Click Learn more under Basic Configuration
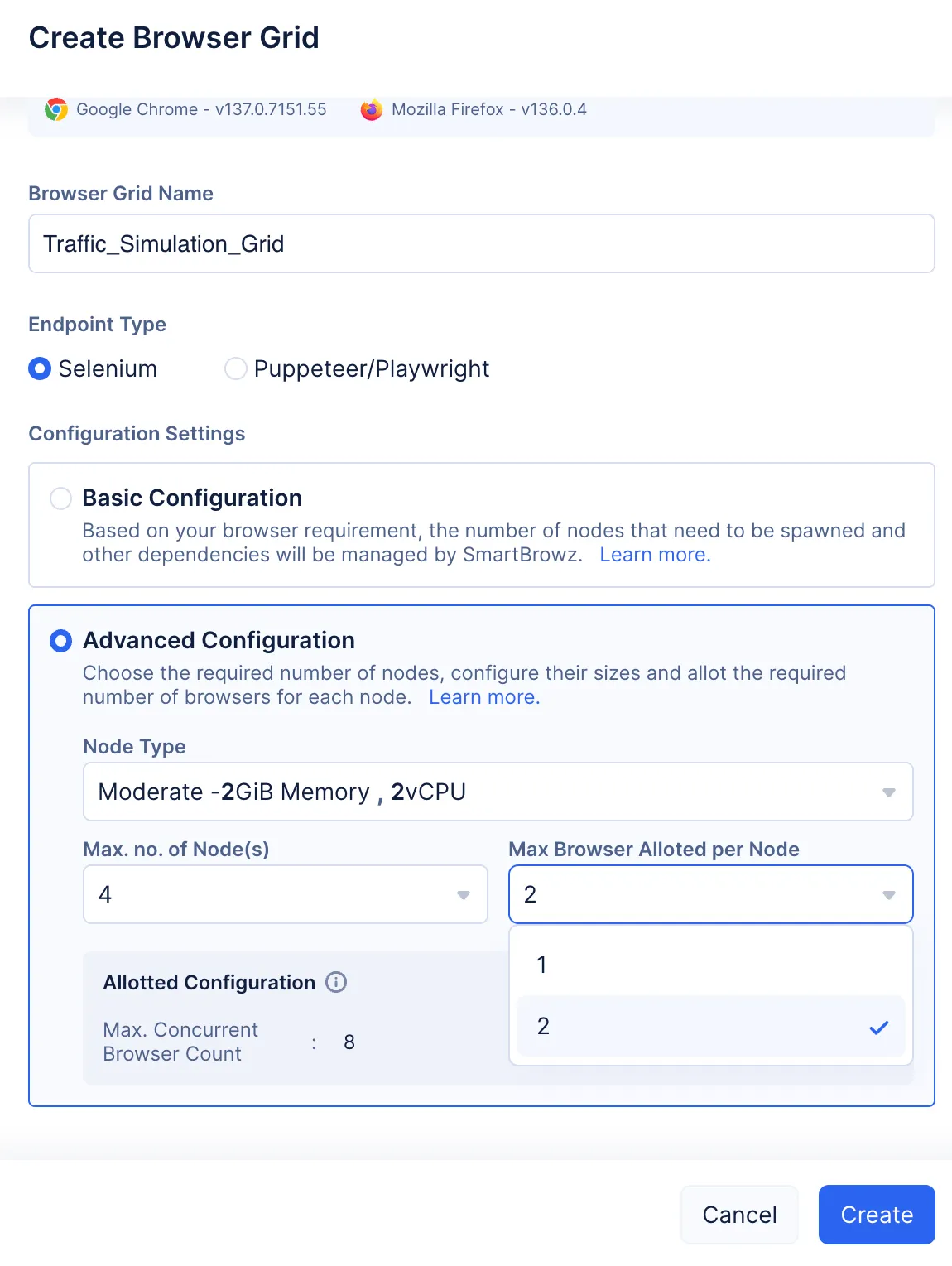 654,555
